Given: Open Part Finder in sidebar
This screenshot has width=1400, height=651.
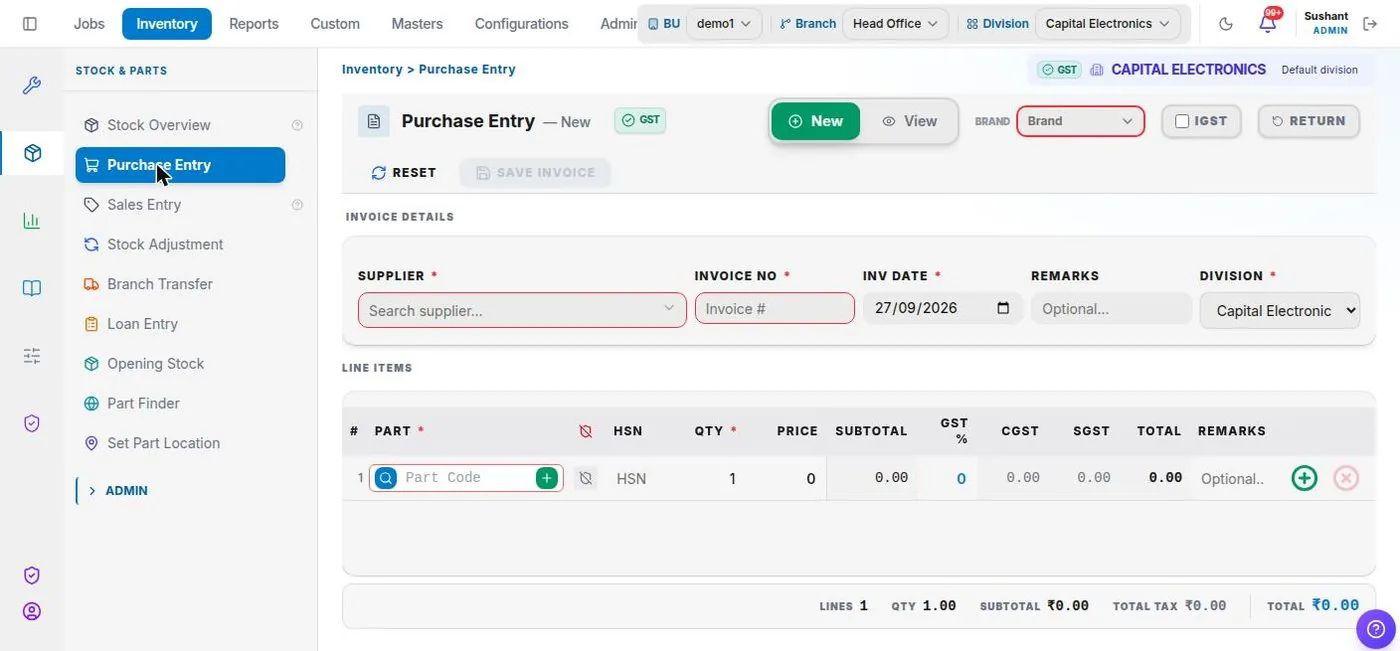Looking at the screenshot, I should point(180,403).
